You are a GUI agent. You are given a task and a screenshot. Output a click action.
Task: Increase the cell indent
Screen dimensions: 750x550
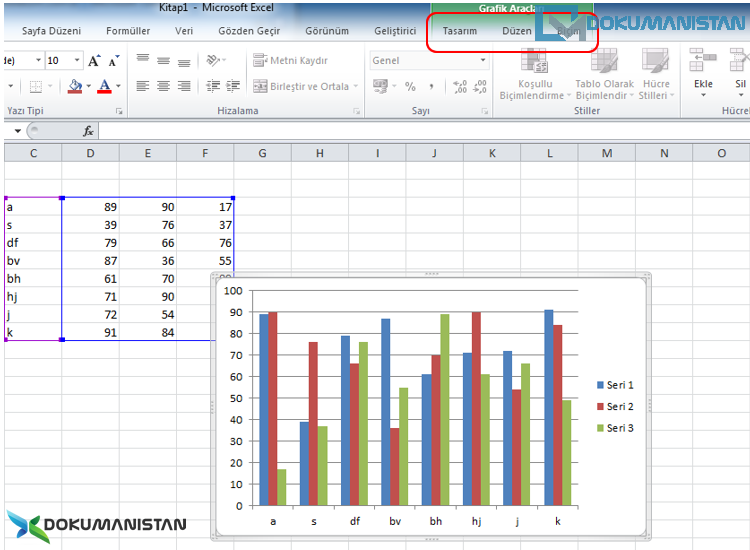(233, 86)
